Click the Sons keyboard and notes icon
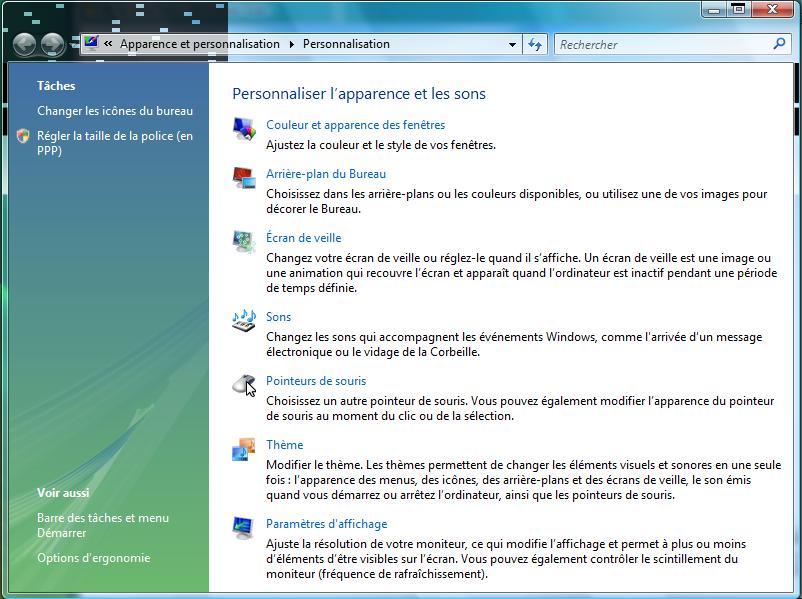Viewport: 802px width, 599px height. click(x=244, y=321)
